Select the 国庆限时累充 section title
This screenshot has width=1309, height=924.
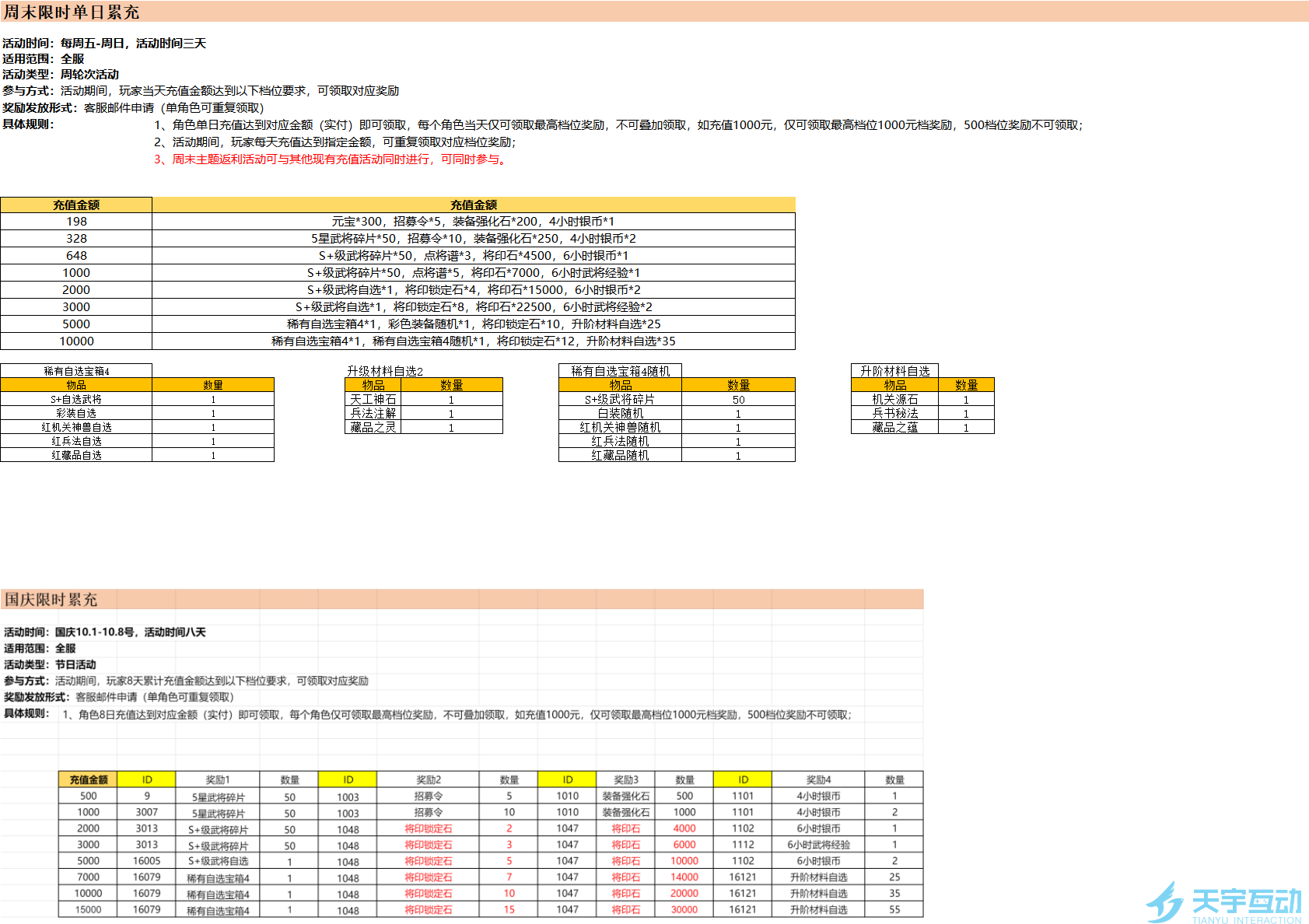[51, 600]
